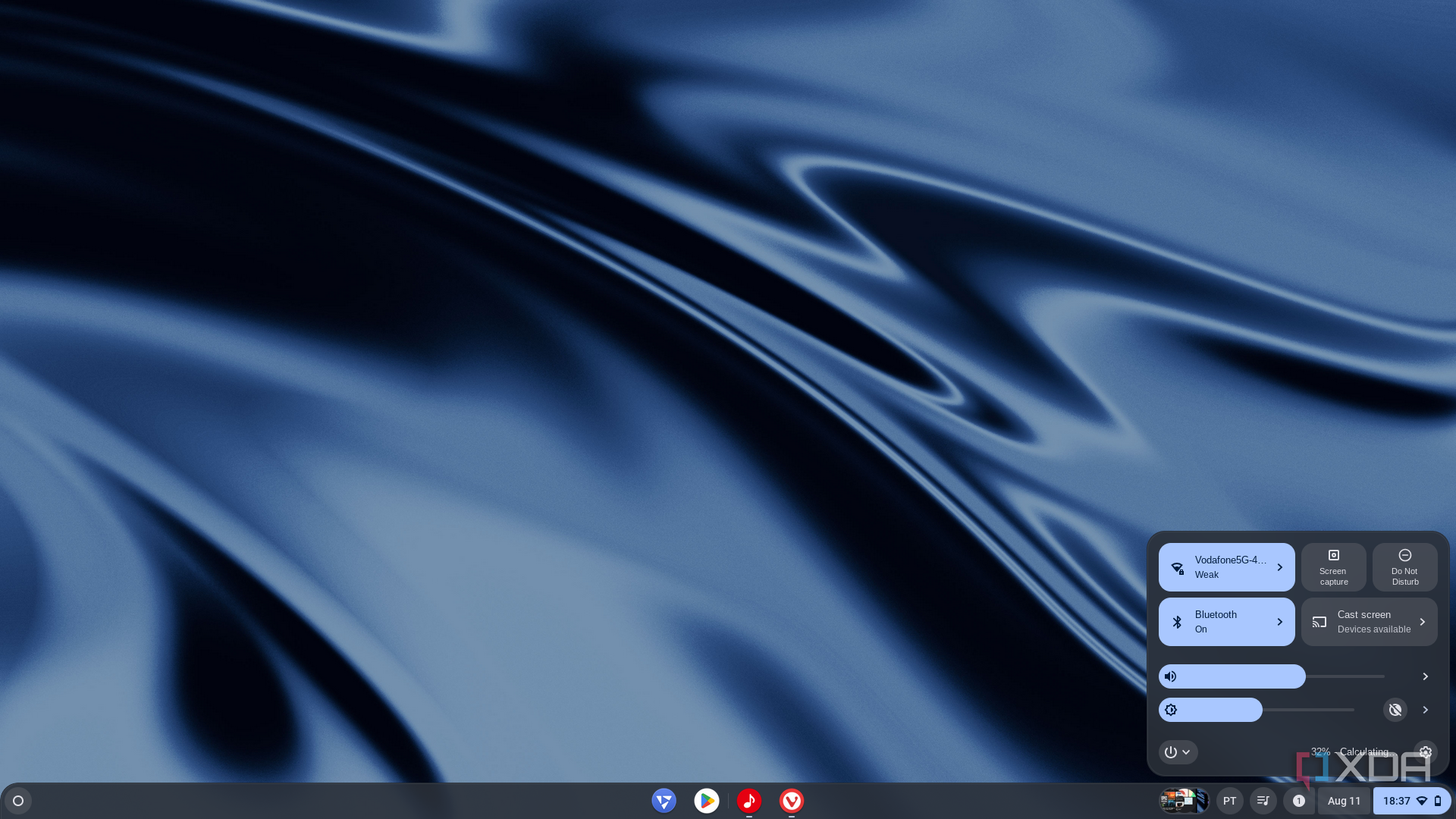Open the red music app on shelf
Screen dimensions: 1456x819
tap(748, 801)
